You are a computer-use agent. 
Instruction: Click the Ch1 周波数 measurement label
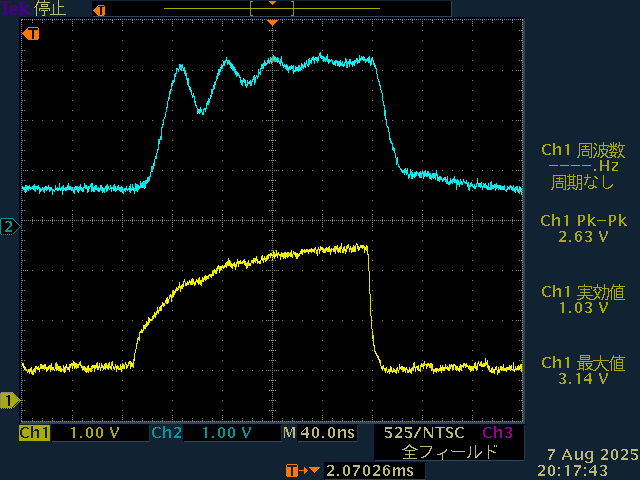pos(583,150)
